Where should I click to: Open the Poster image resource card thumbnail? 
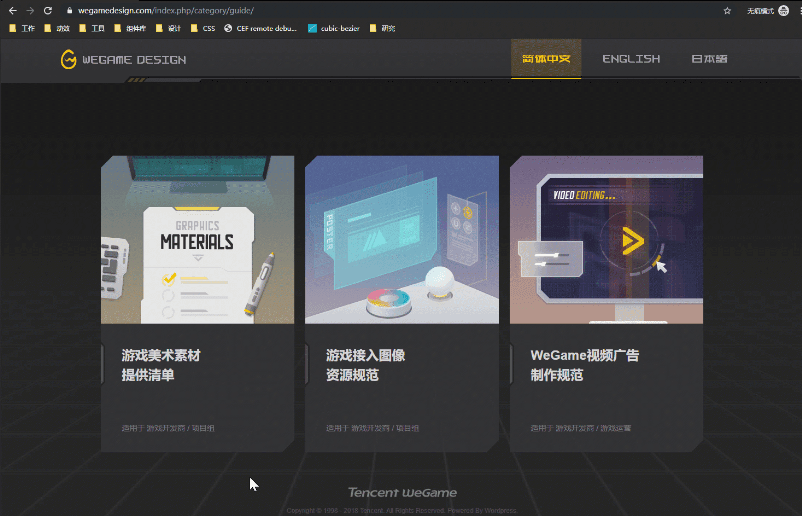click(402, 240)
